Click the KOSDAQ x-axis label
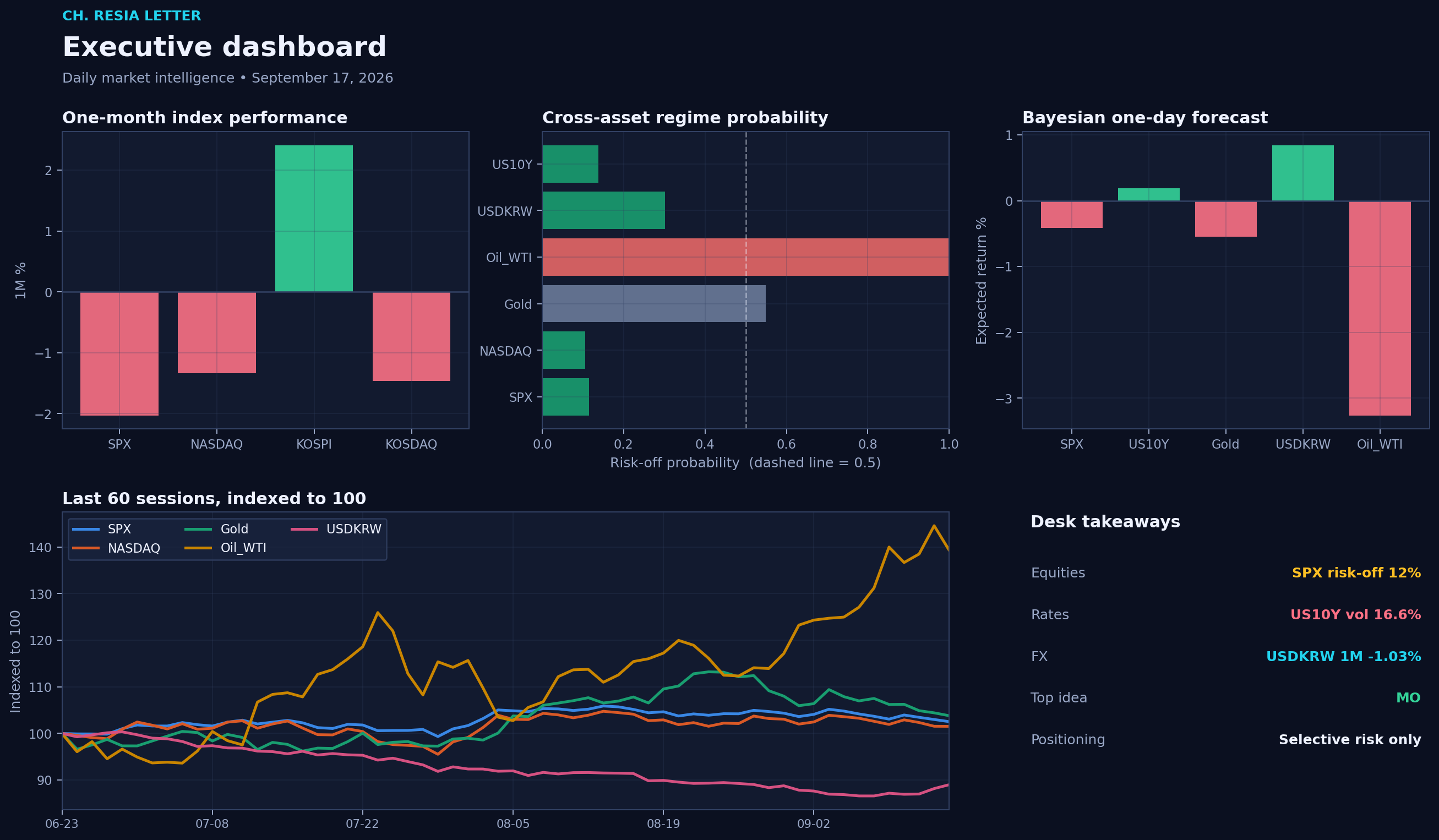Viewport: 1439px width, 840px height. pyautogui.click(x=411, y=444)
